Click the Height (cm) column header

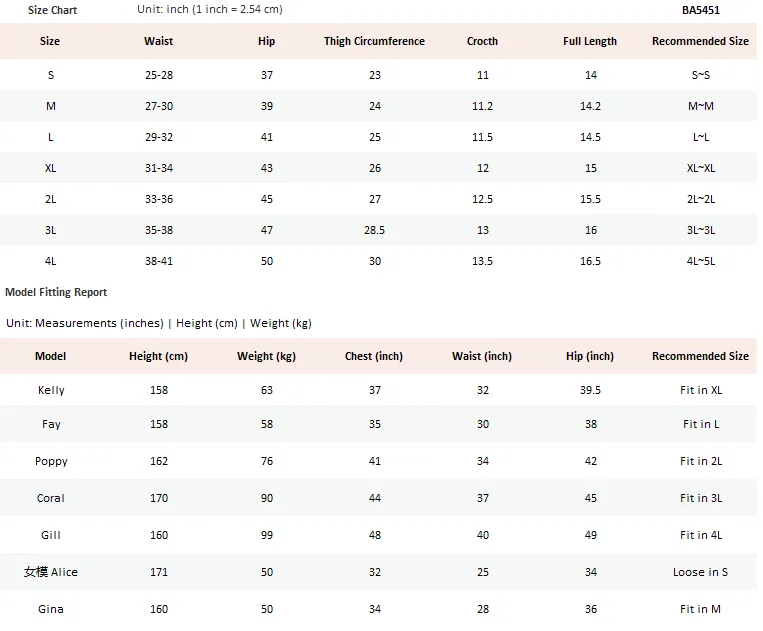pos(159,356)
